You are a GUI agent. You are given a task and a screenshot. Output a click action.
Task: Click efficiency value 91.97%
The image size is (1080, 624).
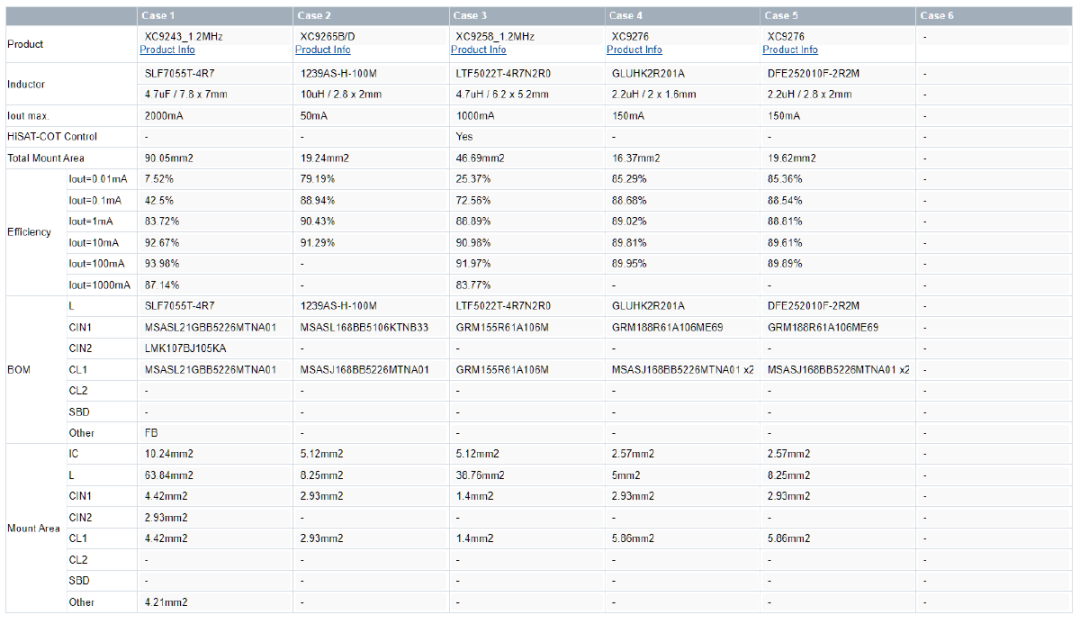[x=473, y=263]
